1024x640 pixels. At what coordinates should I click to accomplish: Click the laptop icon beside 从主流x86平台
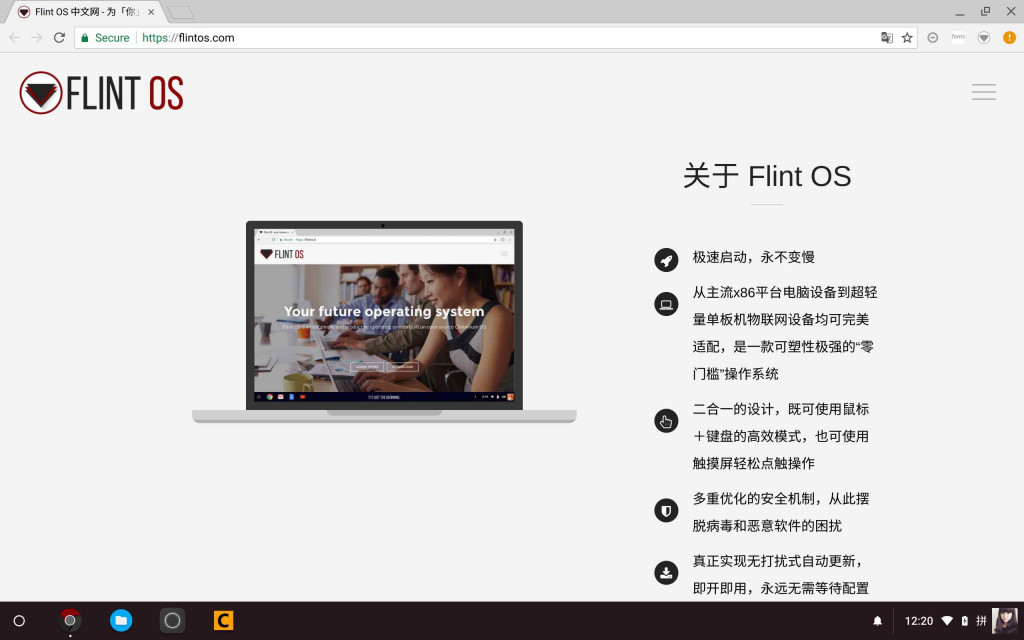point(666,304)
